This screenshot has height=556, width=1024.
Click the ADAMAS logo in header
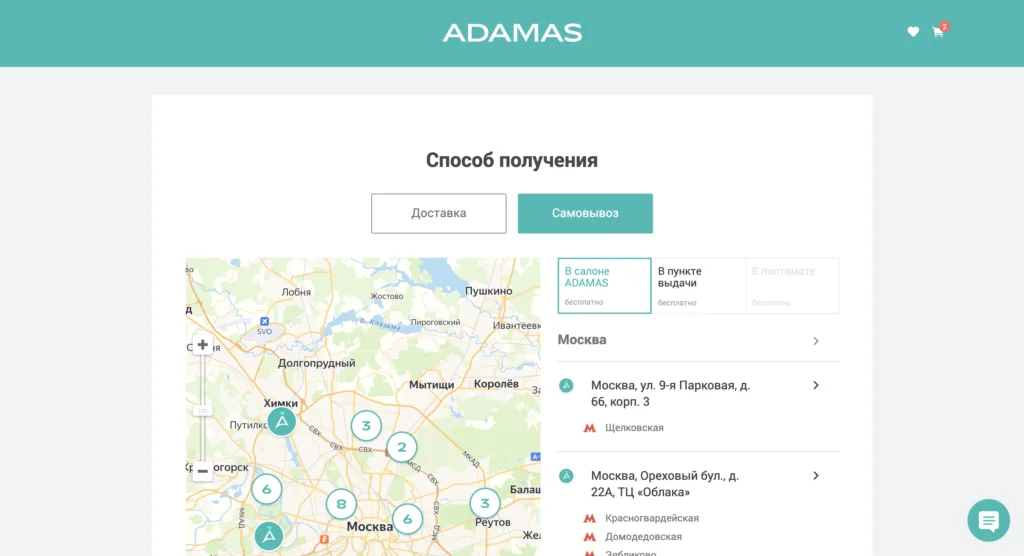pos(512,33)
